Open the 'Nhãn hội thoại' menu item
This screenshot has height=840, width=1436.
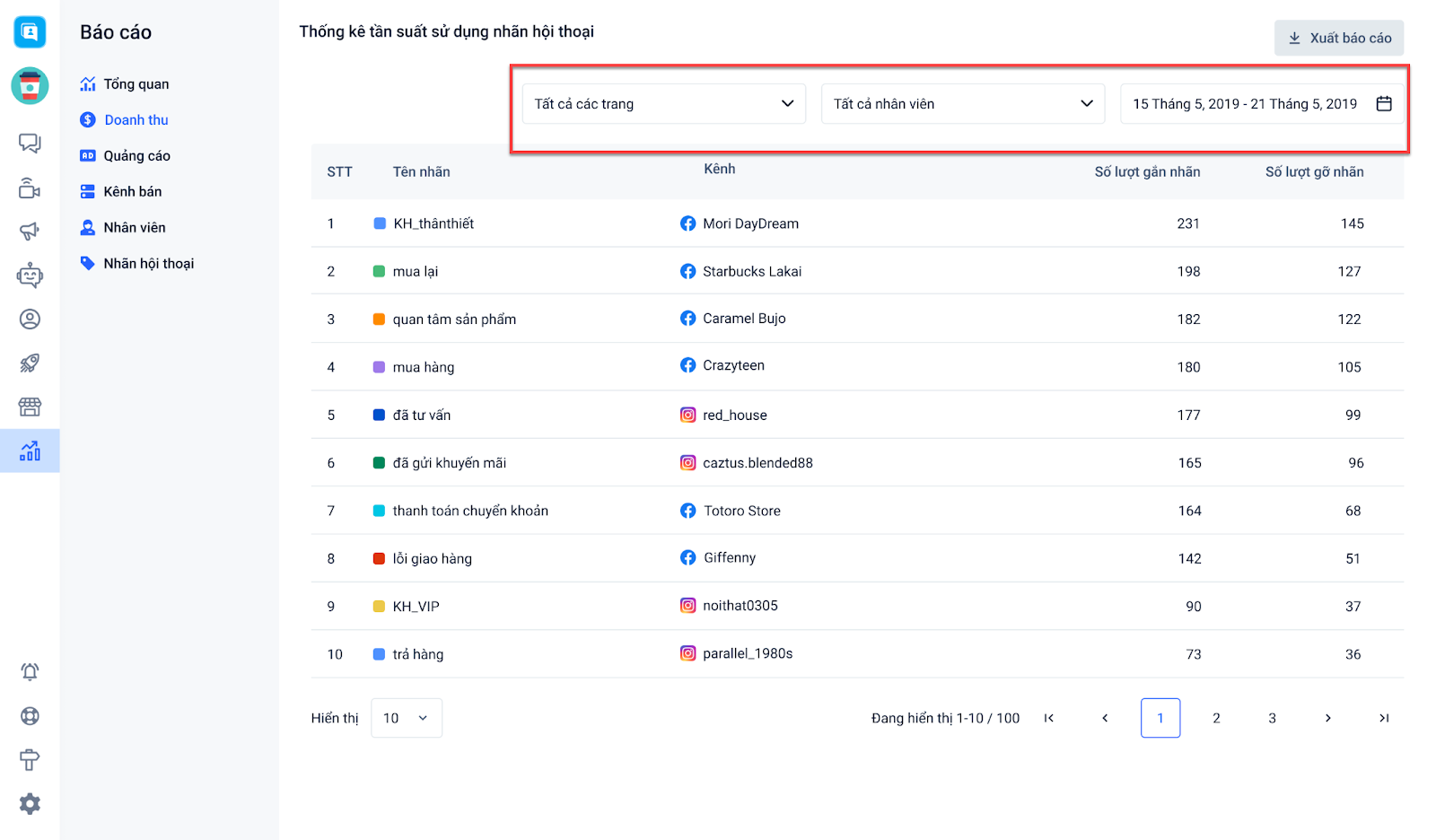point(148,264)
